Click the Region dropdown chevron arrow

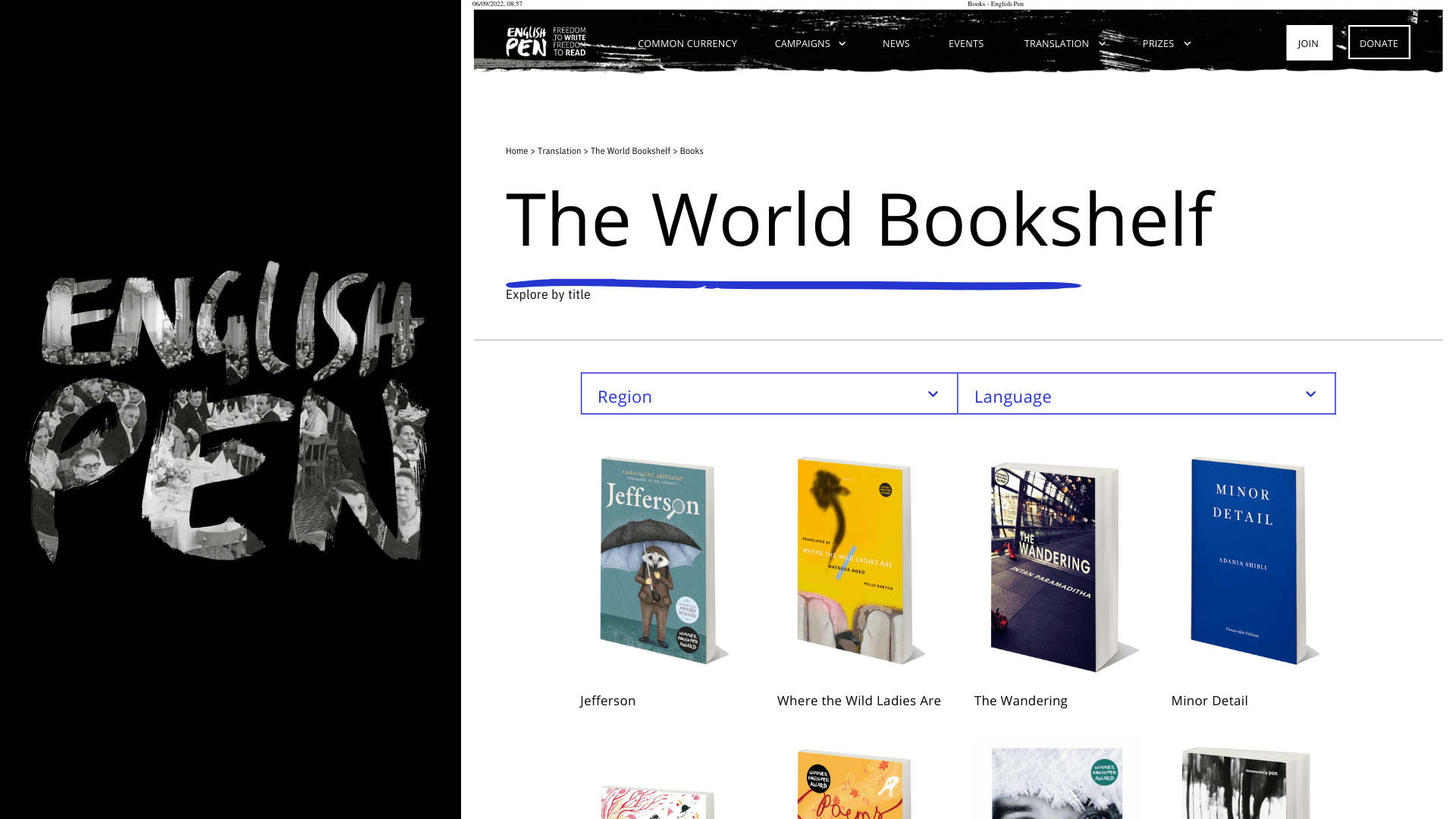coord(933,394)
